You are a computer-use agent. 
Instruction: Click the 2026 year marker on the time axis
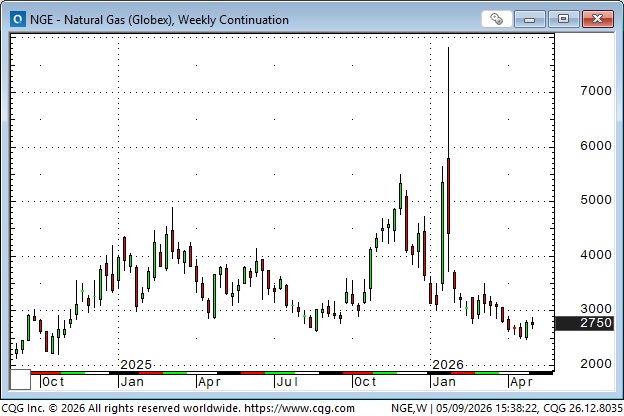point(448,364)
